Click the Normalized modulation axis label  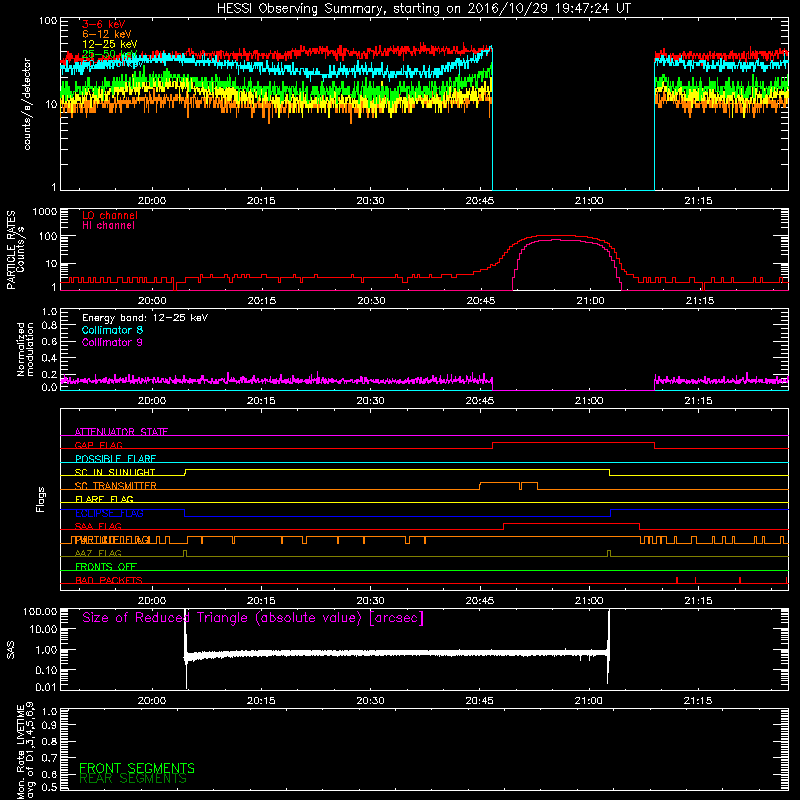pos(25,349)
